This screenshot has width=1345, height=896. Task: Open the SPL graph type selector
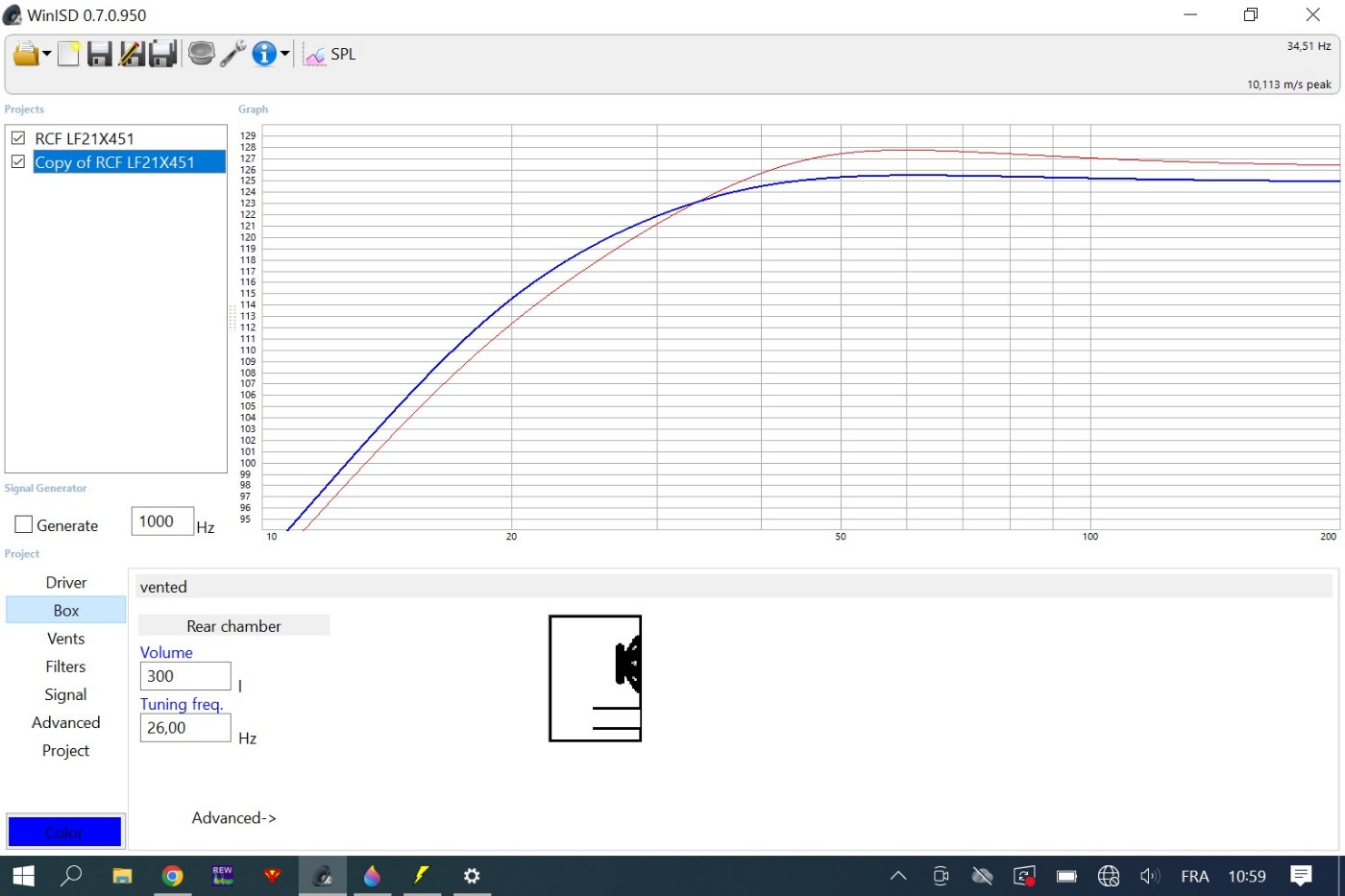point(331,55)
